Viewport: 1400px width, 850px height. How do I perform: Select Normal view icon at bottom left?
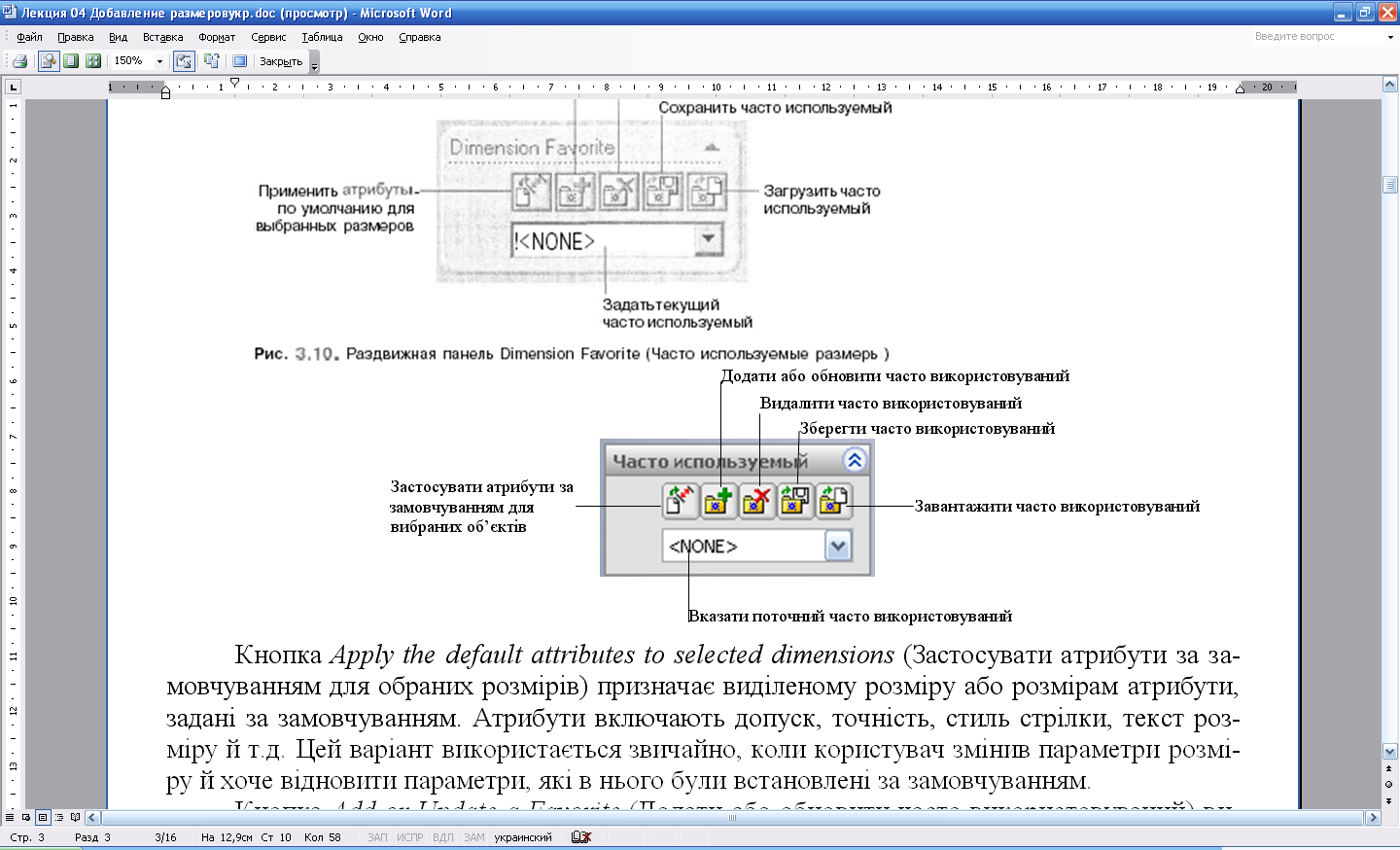point(10,818)
